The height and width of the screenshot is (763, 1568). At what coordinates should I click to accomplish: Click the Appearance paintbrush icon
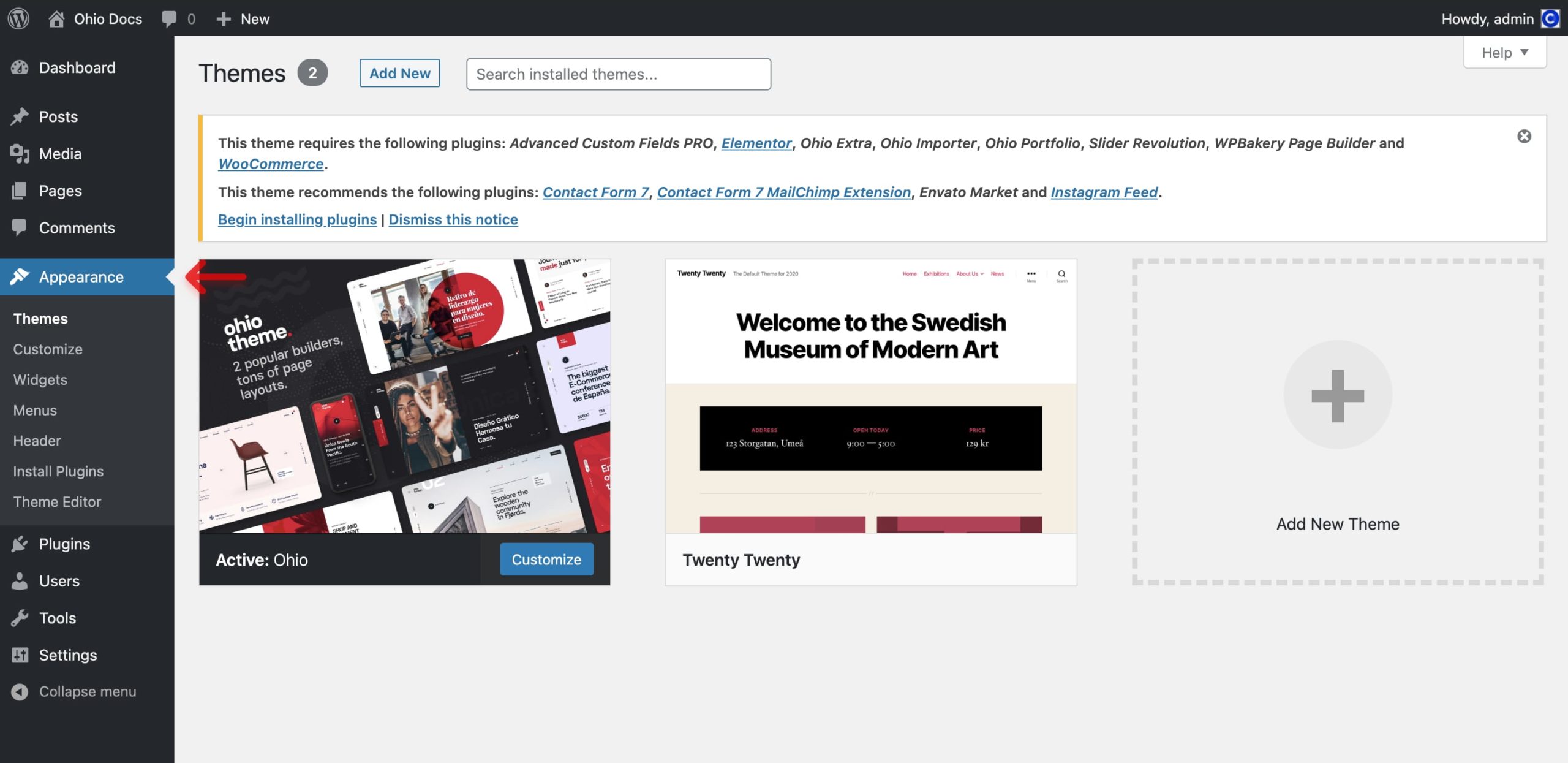(x=20, y=276)
